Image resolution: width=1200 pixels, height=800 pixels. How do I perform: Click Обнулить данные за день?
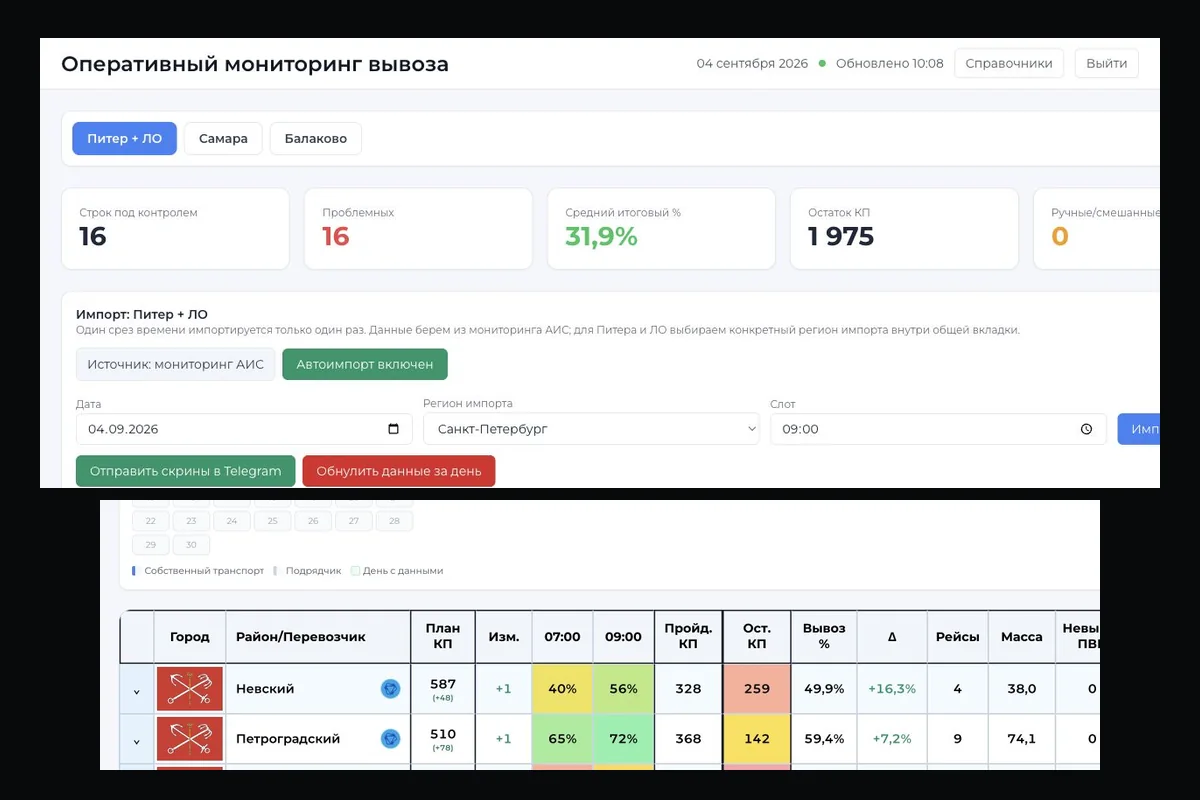(399, 471)
